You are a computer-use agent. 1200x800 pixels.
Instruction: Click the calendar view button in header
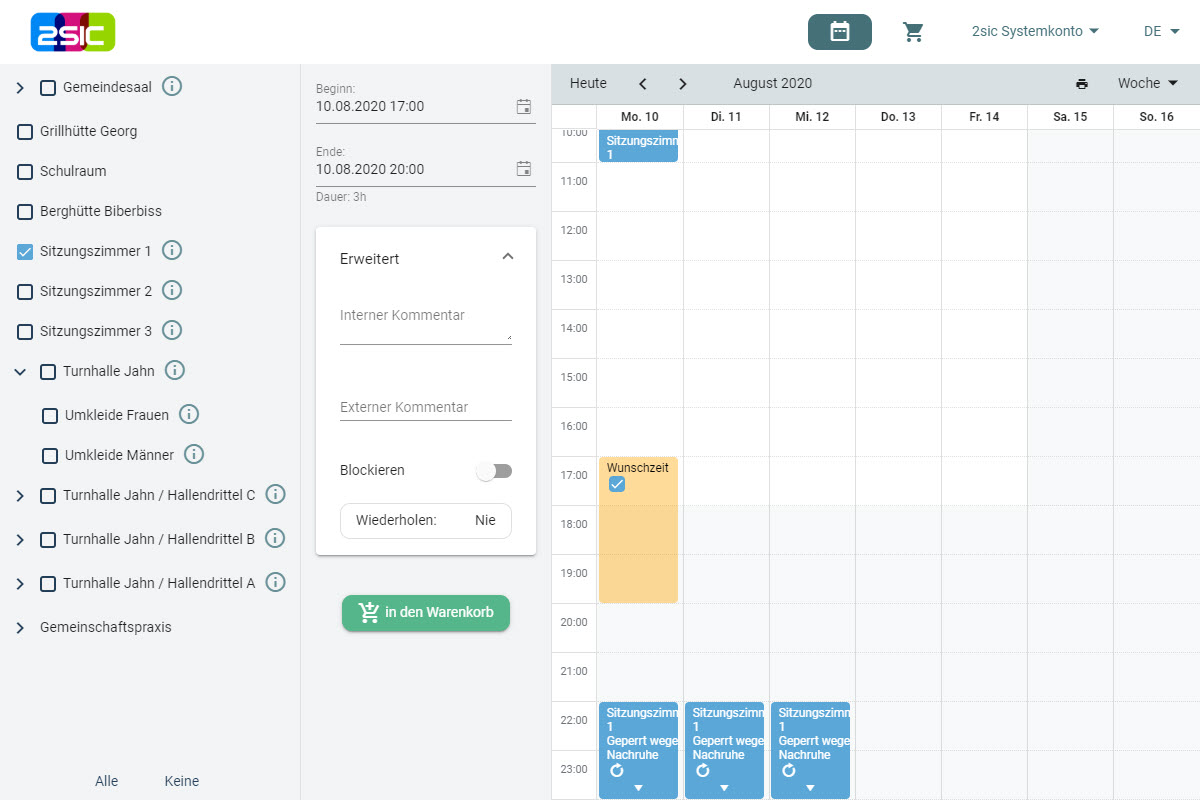839,32
